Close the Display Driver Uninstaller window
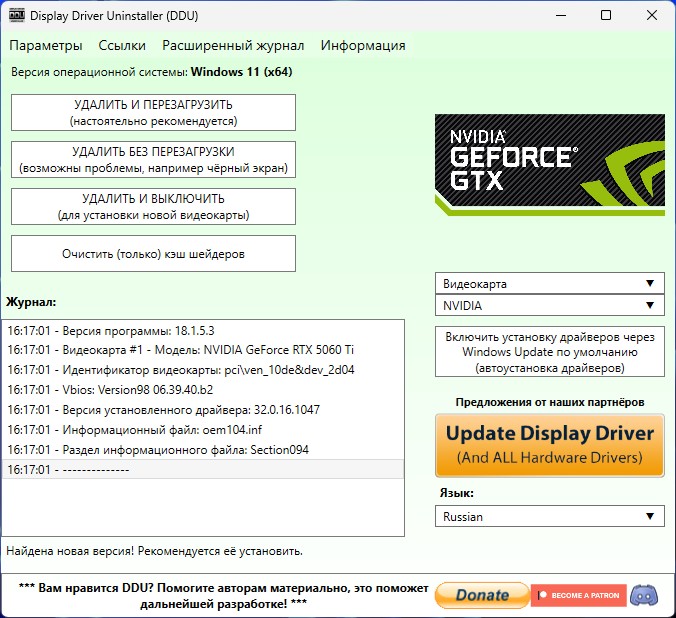This screenshot has width=676, height=618. (652, 16)
